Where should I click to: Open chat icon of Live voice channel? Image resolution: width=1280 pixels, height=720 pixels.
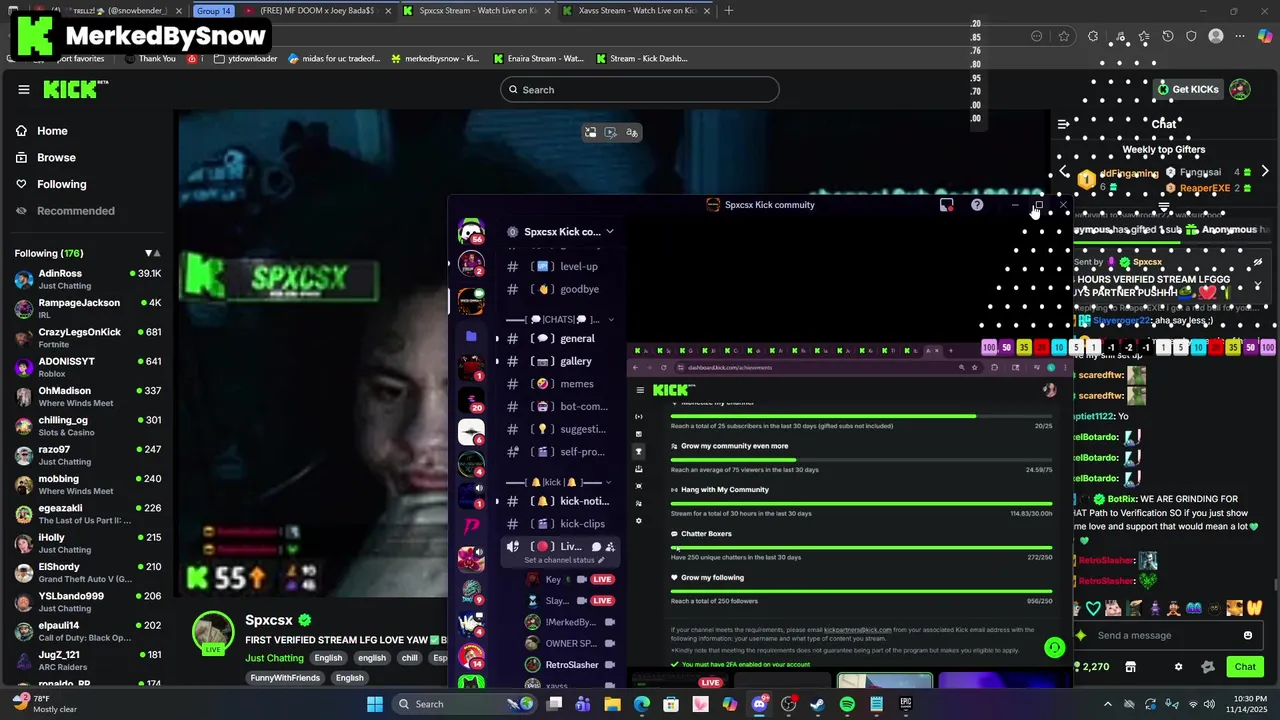(x=596, y=547)
